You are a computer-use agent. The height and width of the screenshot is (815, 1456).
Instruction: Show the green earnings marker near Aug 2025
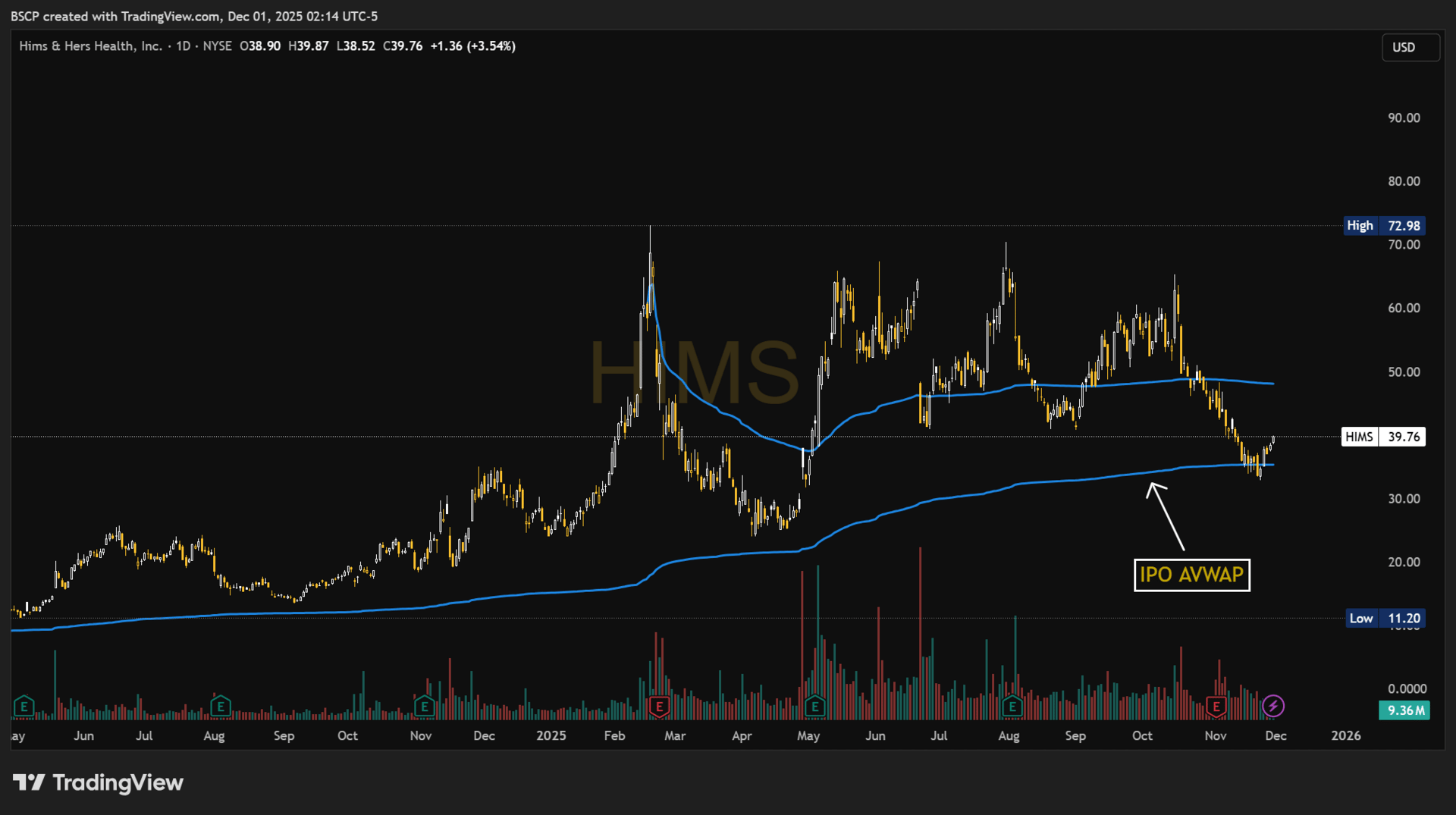pos(1012,707)
